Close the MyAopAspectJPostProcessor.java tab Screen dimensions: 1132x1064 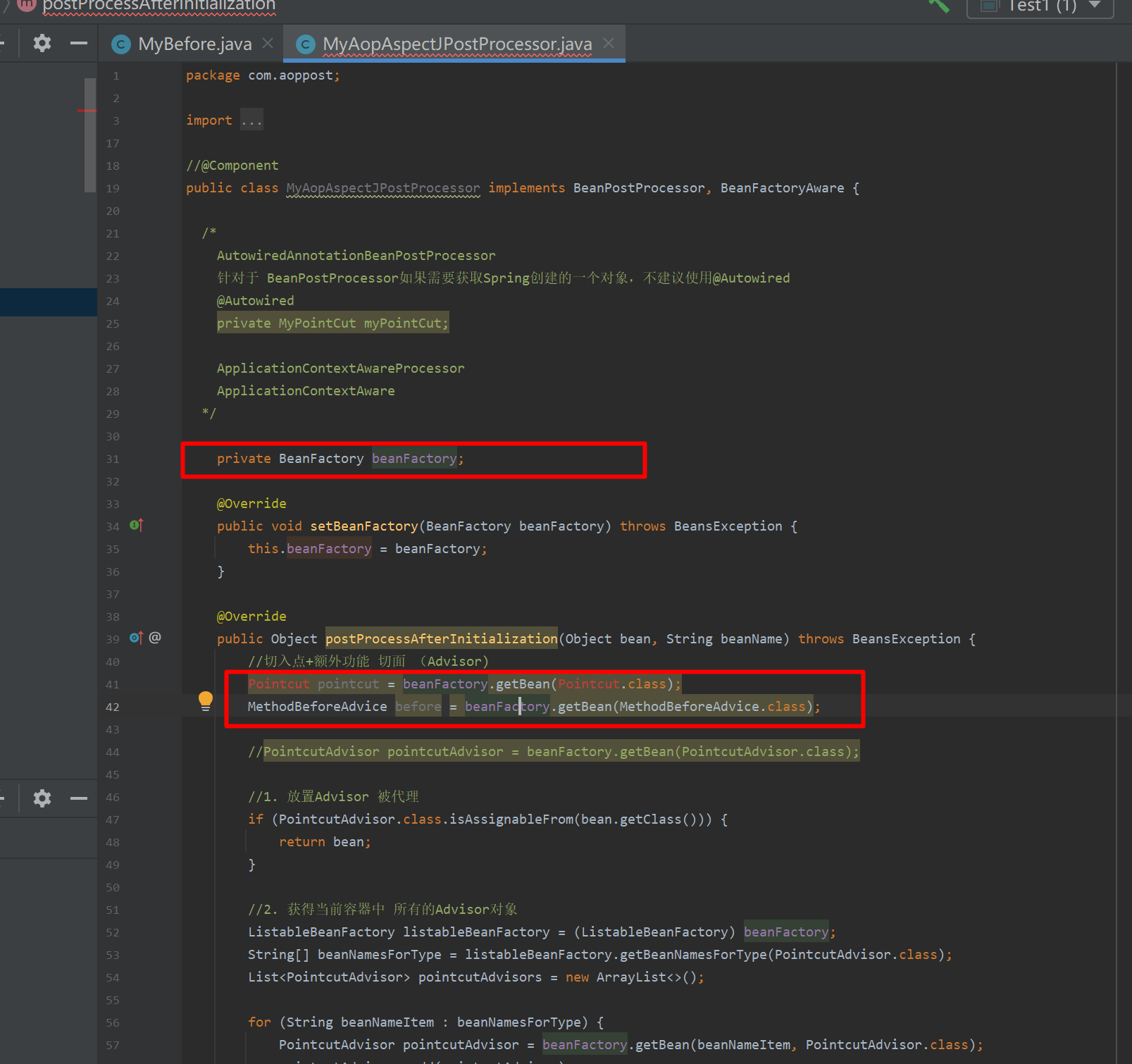(609, 43)
